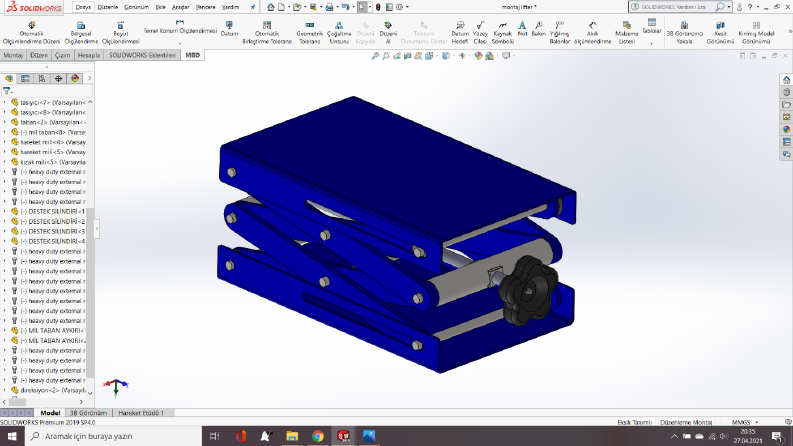
Task: Switch to 3B Görünüm bottom tab
Action: tap(89, 413)
